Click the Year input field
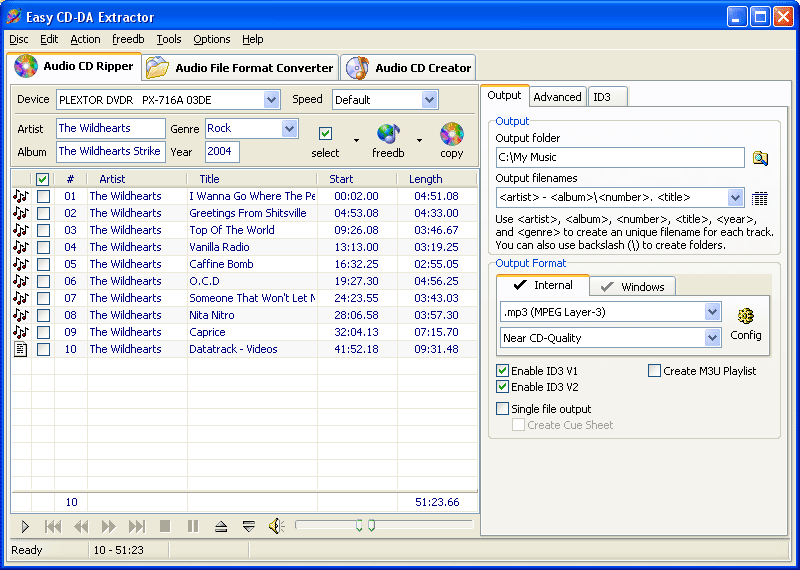 pos(222,152)
